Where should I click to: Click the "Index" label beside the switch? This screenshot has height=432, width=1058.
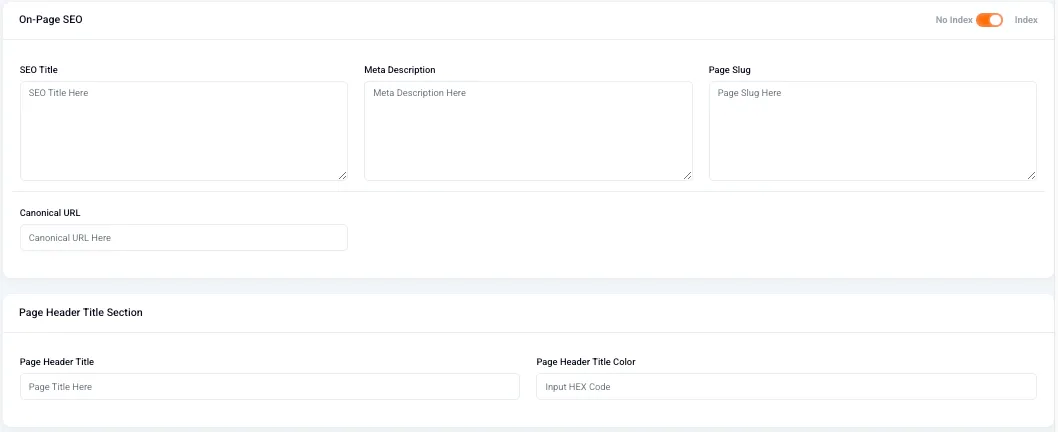1026,20
